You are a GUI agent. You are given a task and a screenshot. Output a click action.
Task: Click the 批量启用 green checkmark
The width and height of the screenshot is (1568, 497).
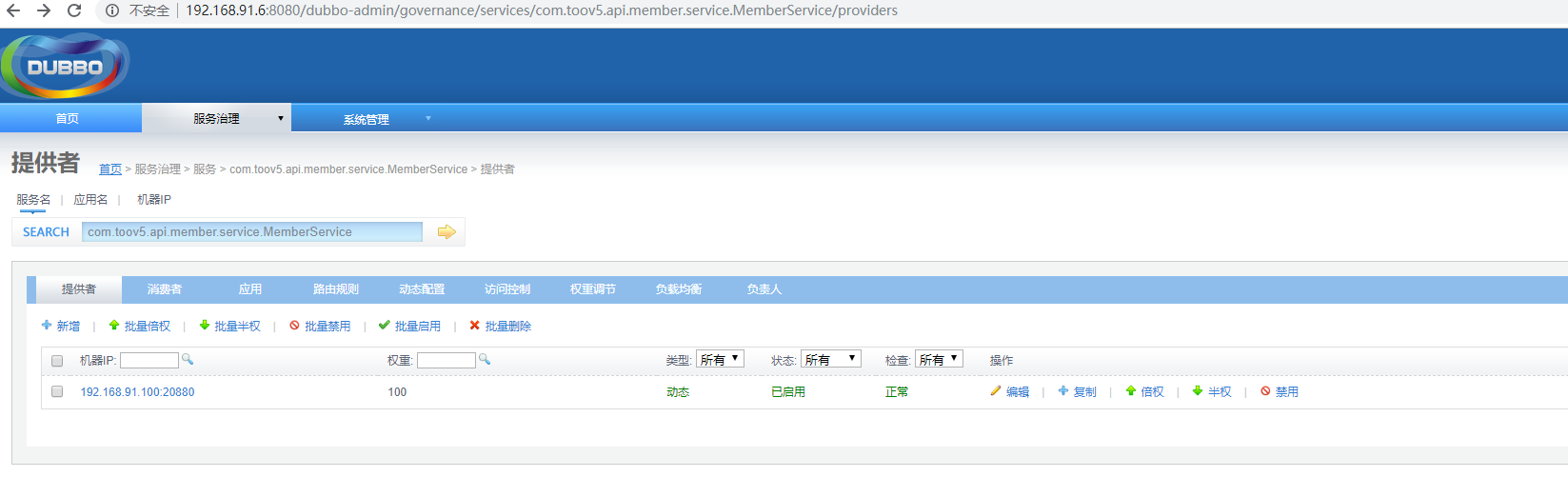tap(385, 326)
